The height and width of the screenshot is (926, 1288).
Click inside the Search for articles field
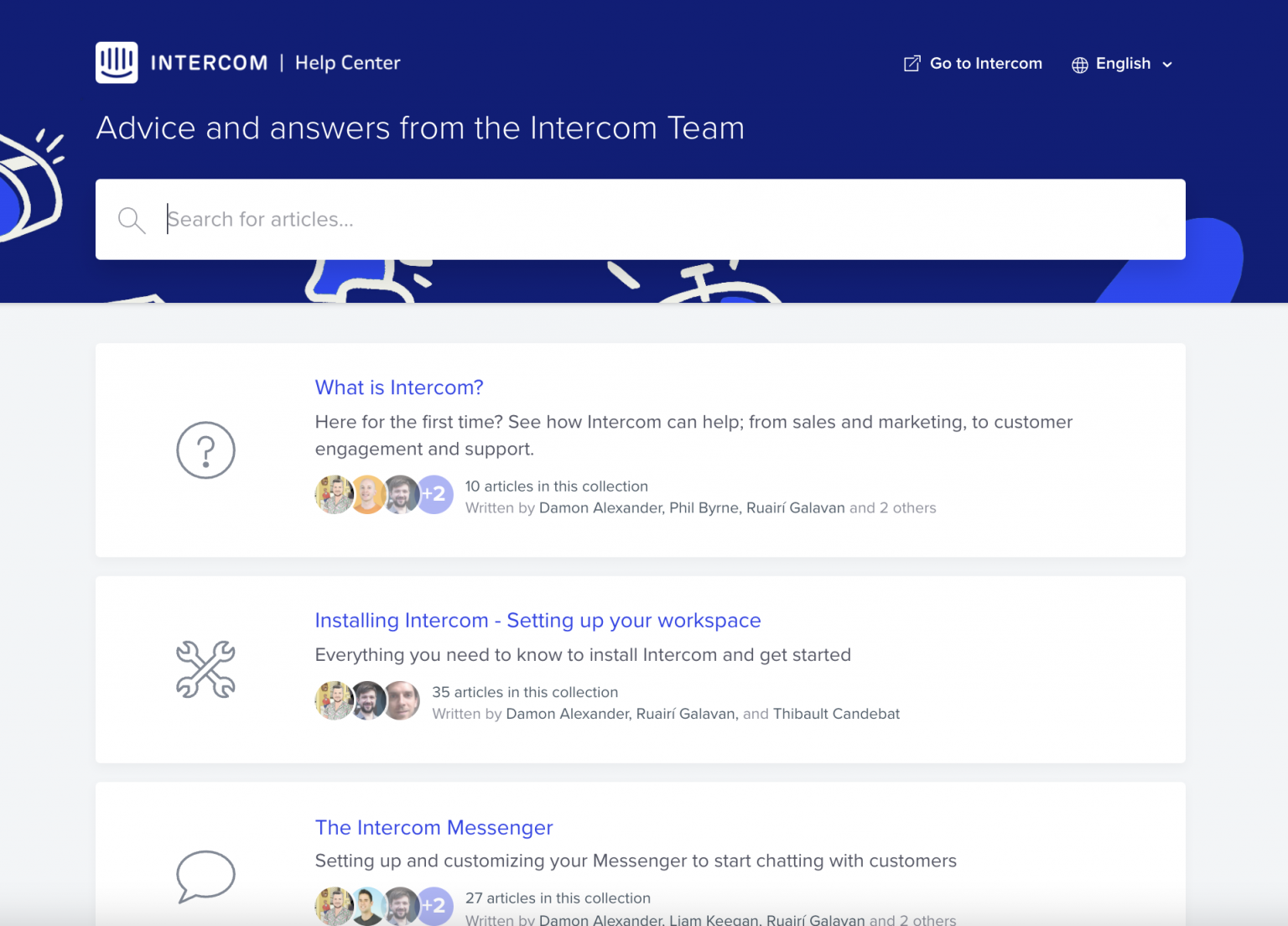point(587,219)
